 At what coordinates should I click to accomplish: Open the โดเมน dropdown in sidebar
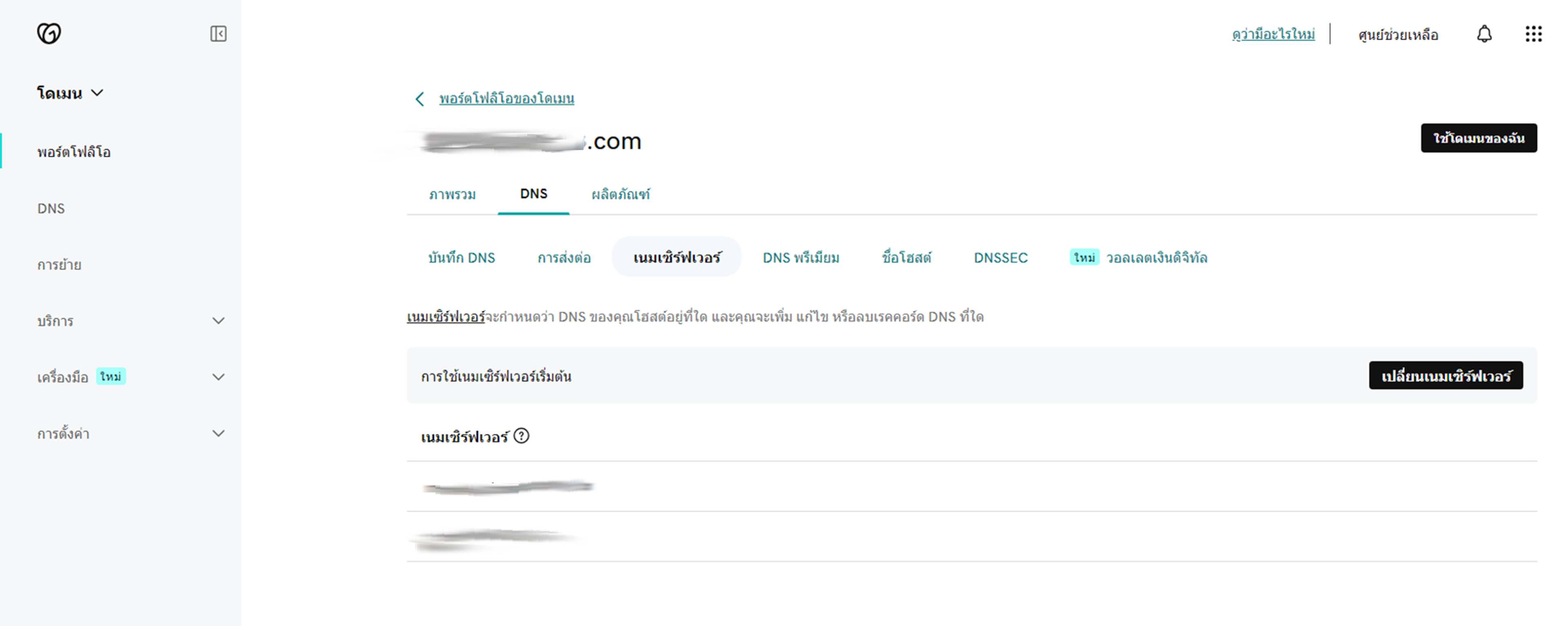(69, 93)
